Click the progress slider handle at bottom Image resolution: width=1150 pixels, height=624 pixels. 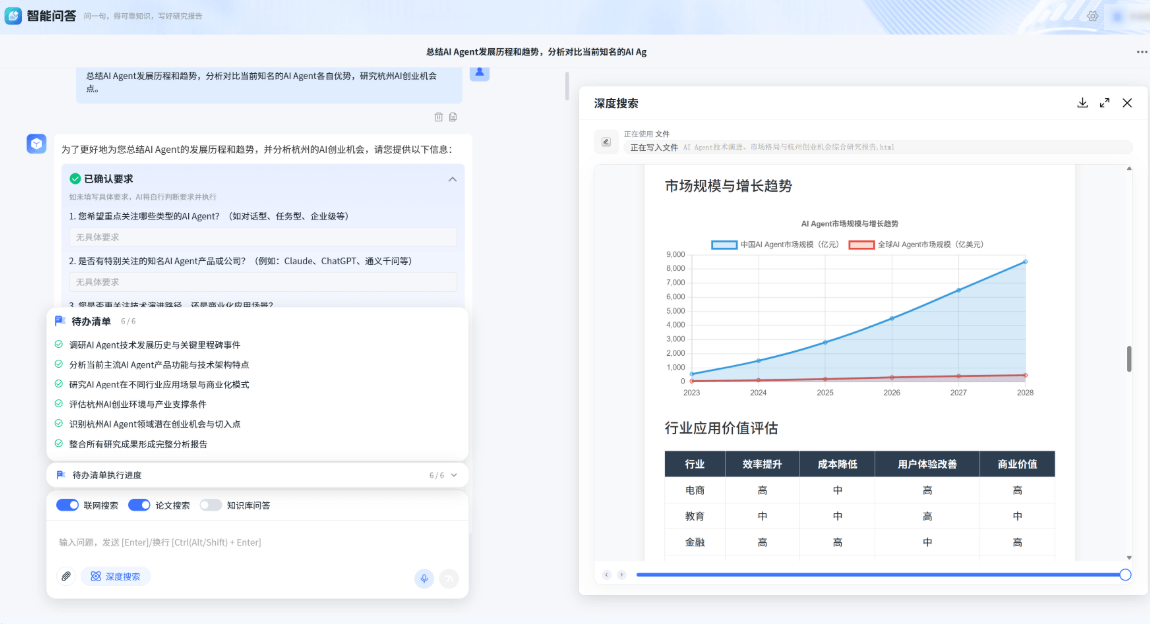(x=1125, y=575)
